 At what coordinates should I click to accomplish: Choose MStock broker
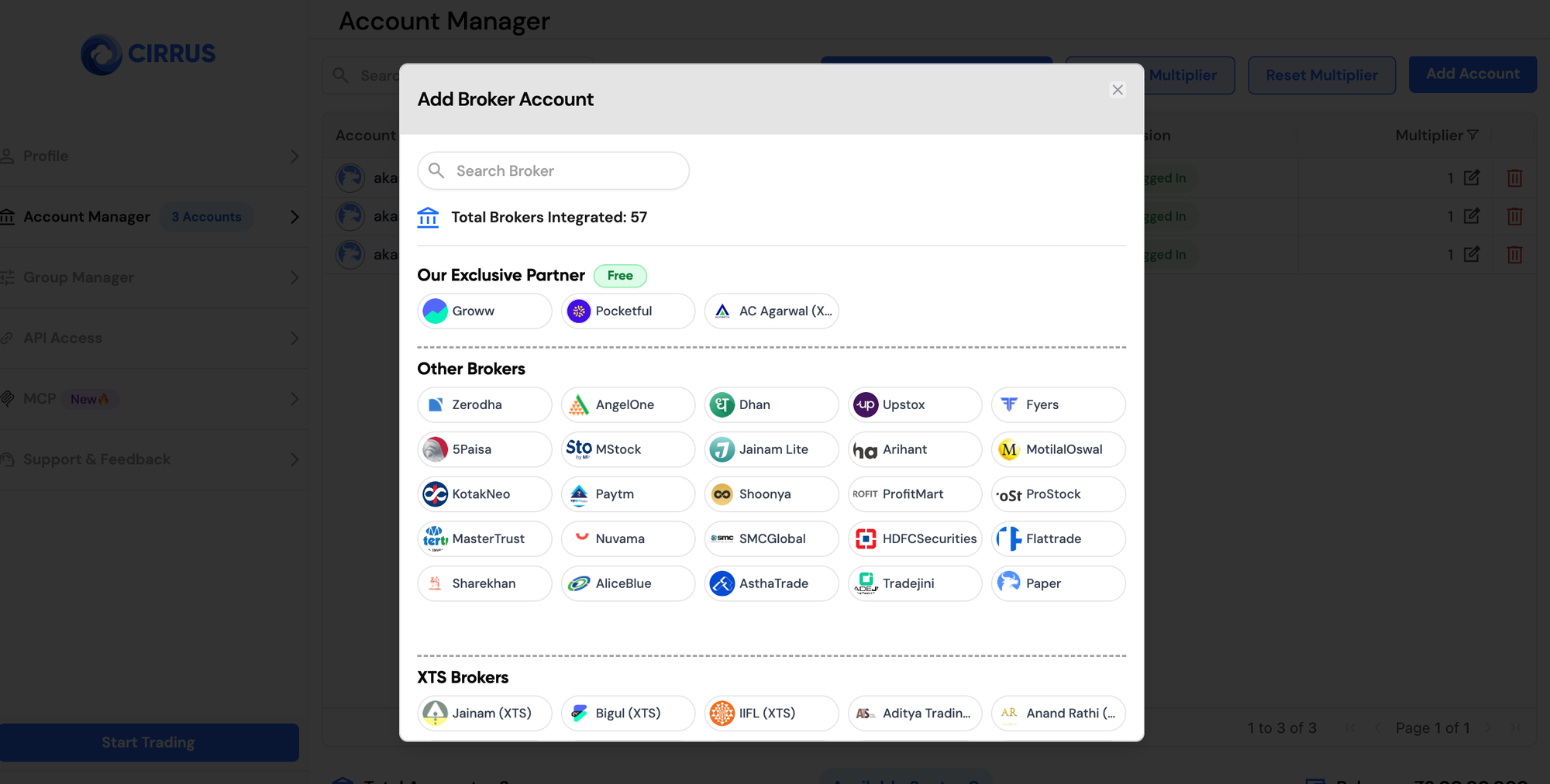tap(628, 449)
